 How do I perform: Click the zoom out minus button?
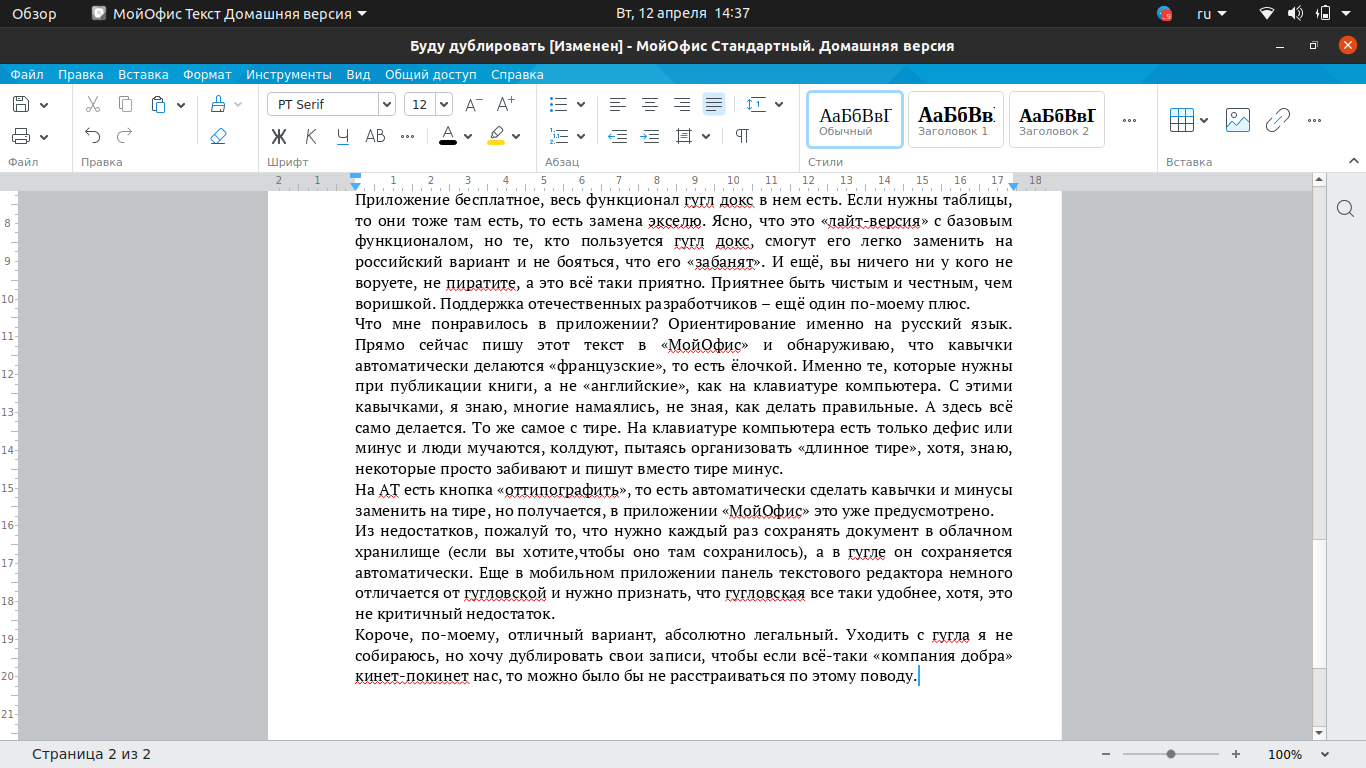click(1105, 754)
